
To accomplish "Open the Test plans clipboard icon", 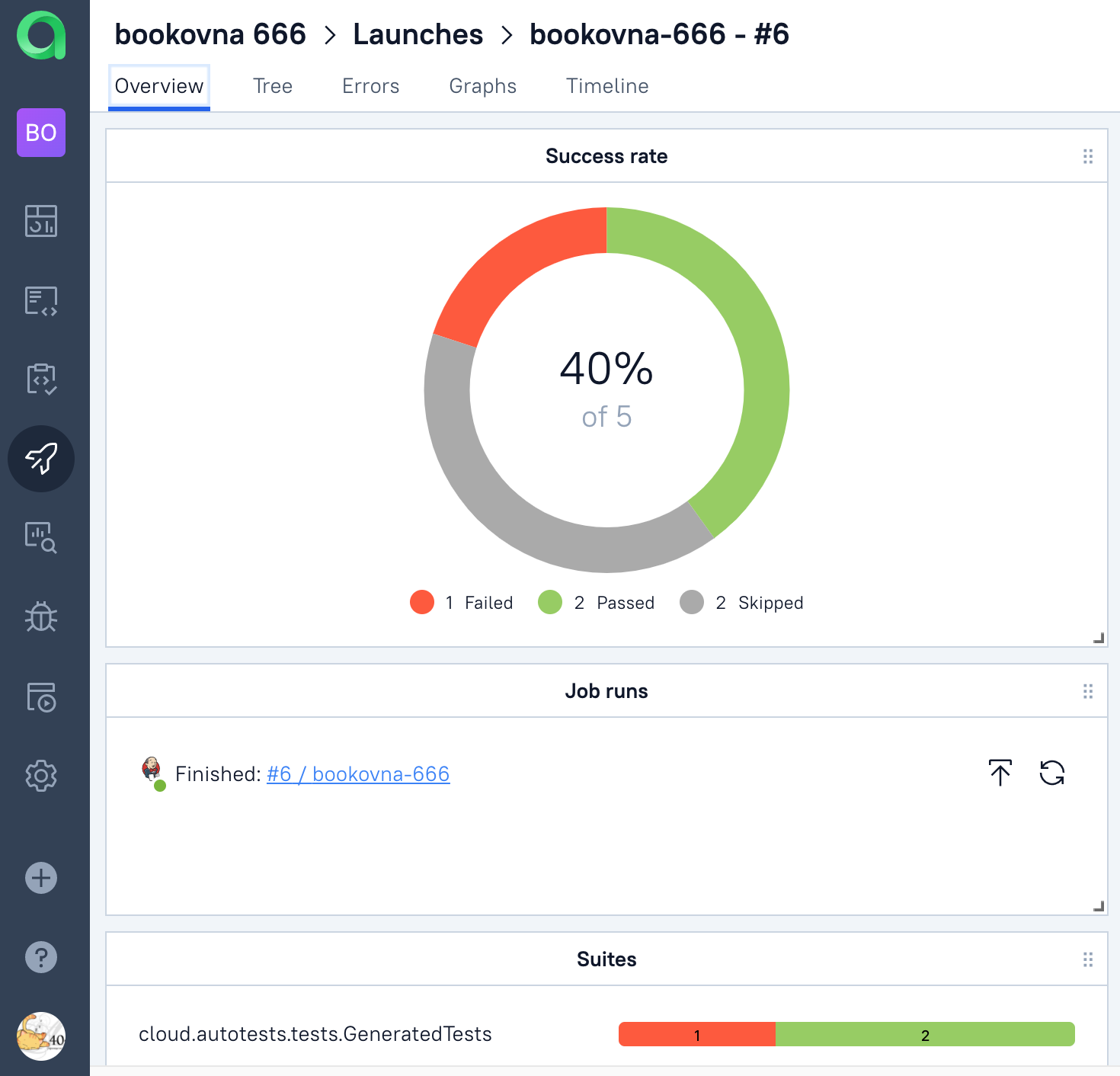I will pos(41,379).
